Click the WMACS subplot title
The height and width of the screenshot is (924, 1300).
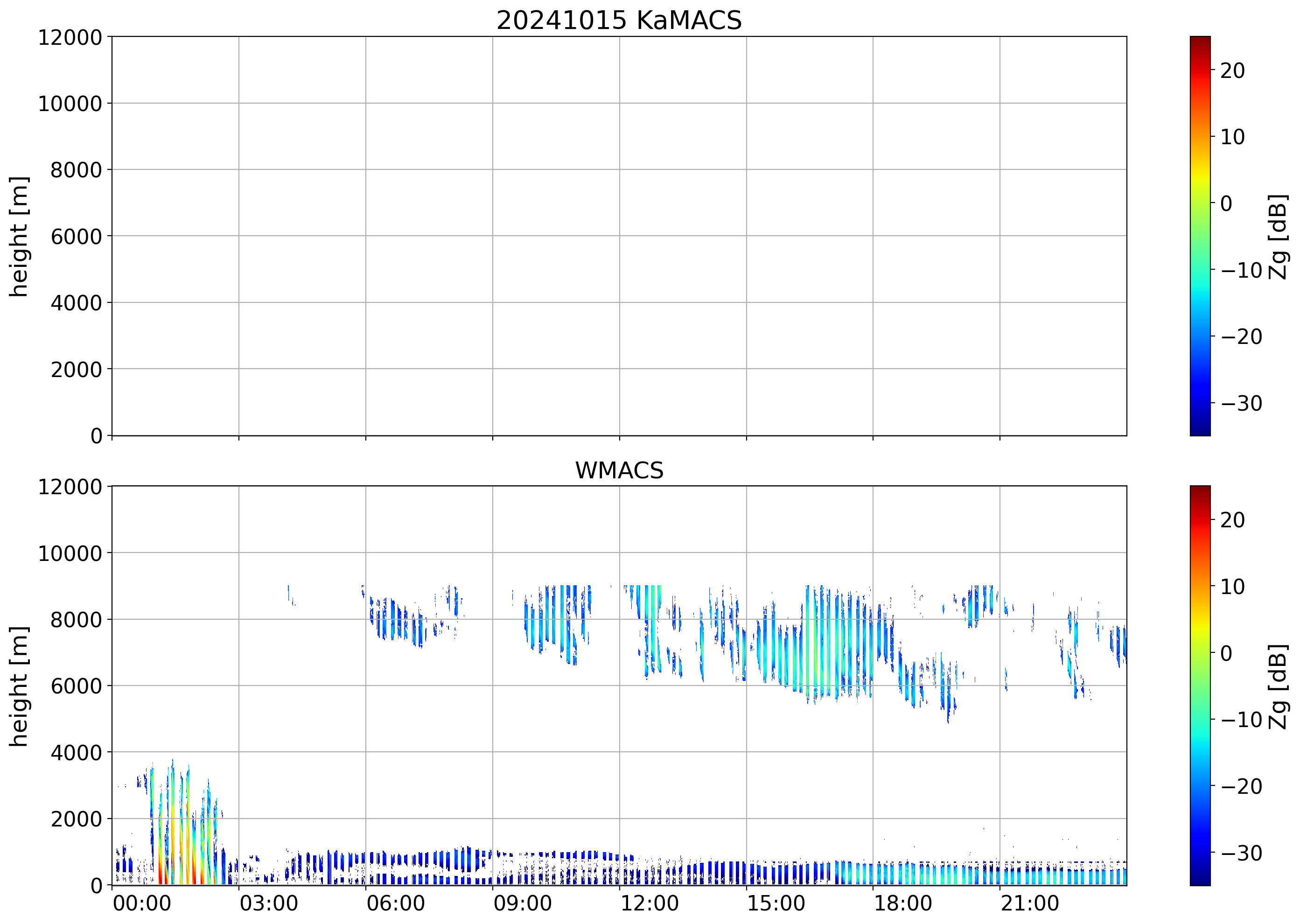tap(619, 470)
